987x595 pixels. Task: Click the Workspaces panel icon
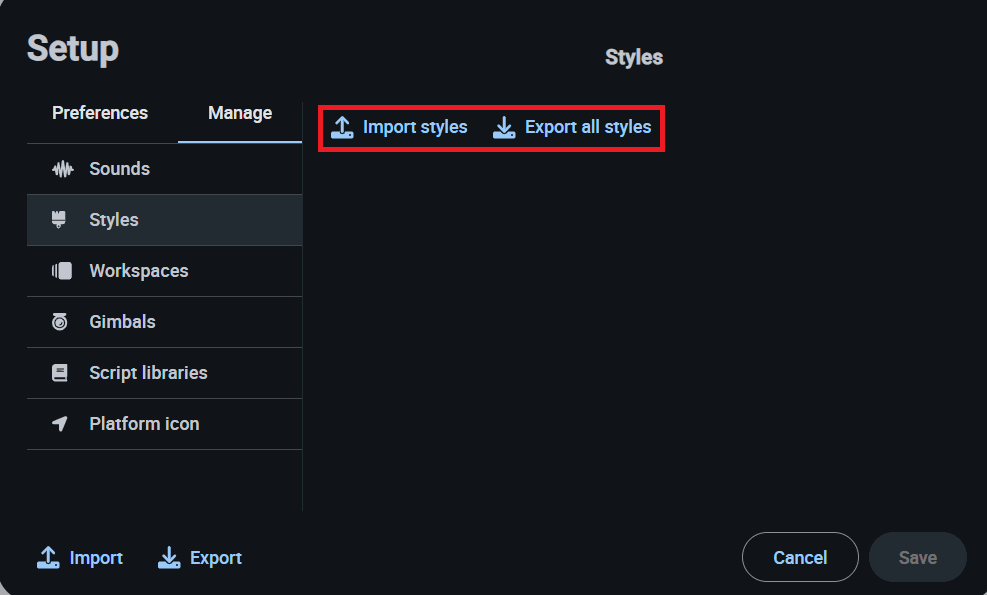point(61,271)
